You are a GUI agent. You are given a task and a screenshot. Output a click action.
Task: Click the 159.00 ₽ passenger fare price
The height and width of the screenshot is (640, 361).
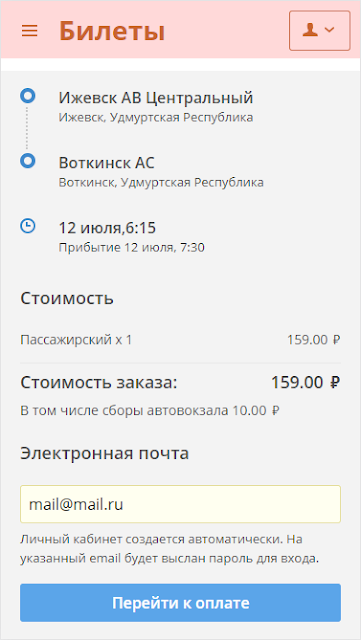point(314,340)
